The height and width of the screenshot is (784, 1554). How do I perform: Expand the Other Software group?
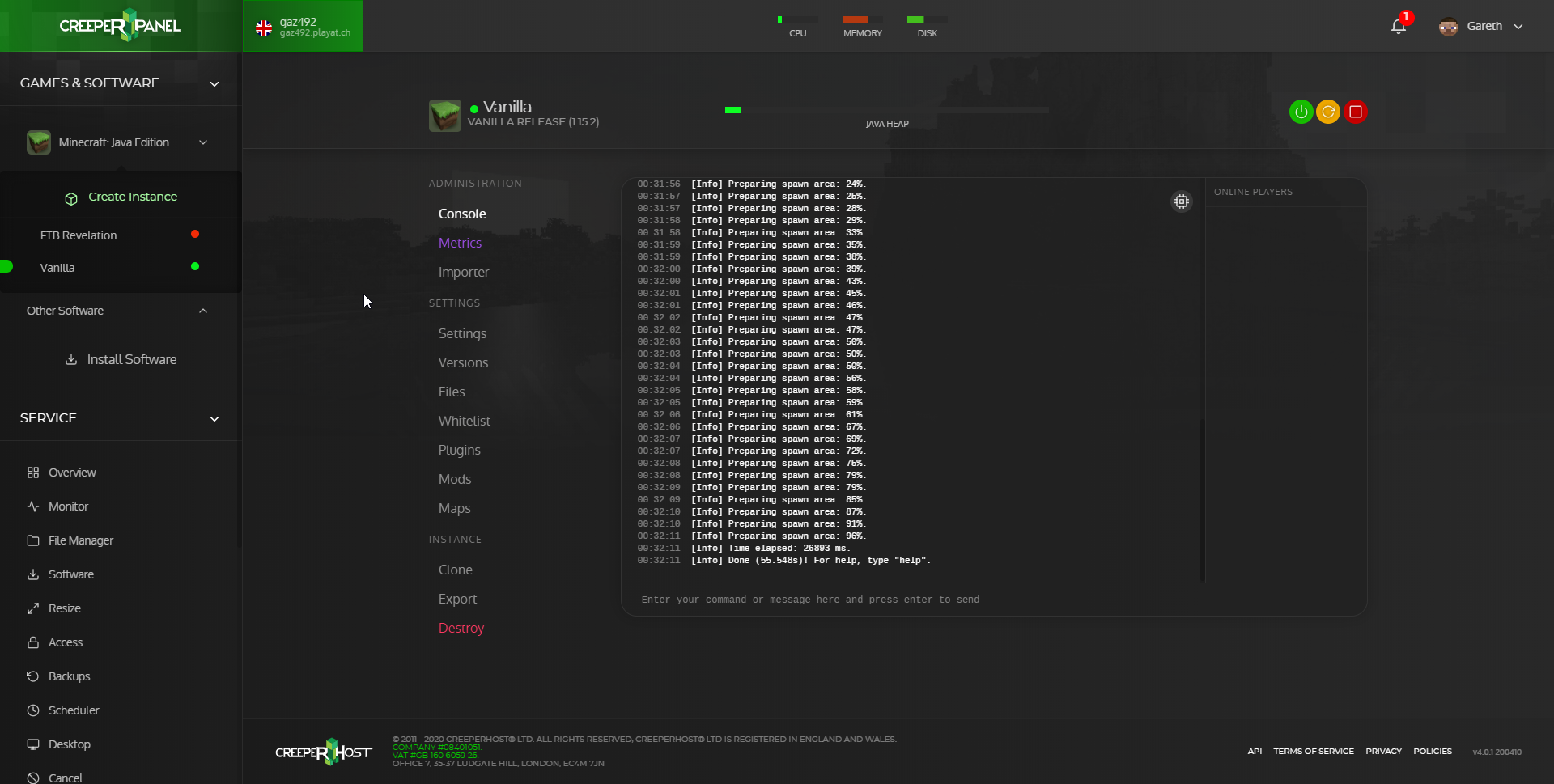[203, 311]
